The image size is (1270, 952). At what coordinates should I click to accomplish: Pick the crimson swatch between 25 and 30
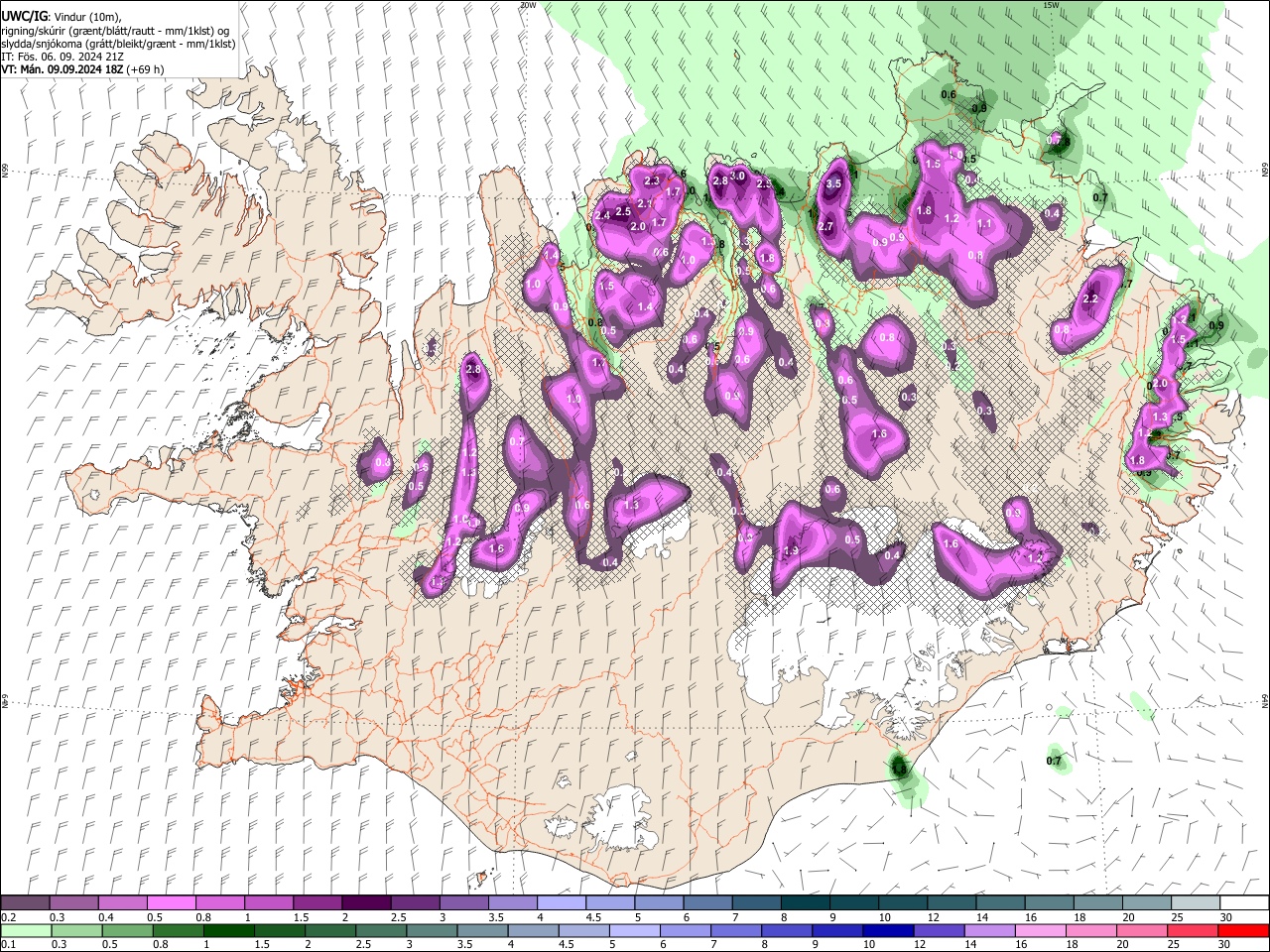(1193, 930)
